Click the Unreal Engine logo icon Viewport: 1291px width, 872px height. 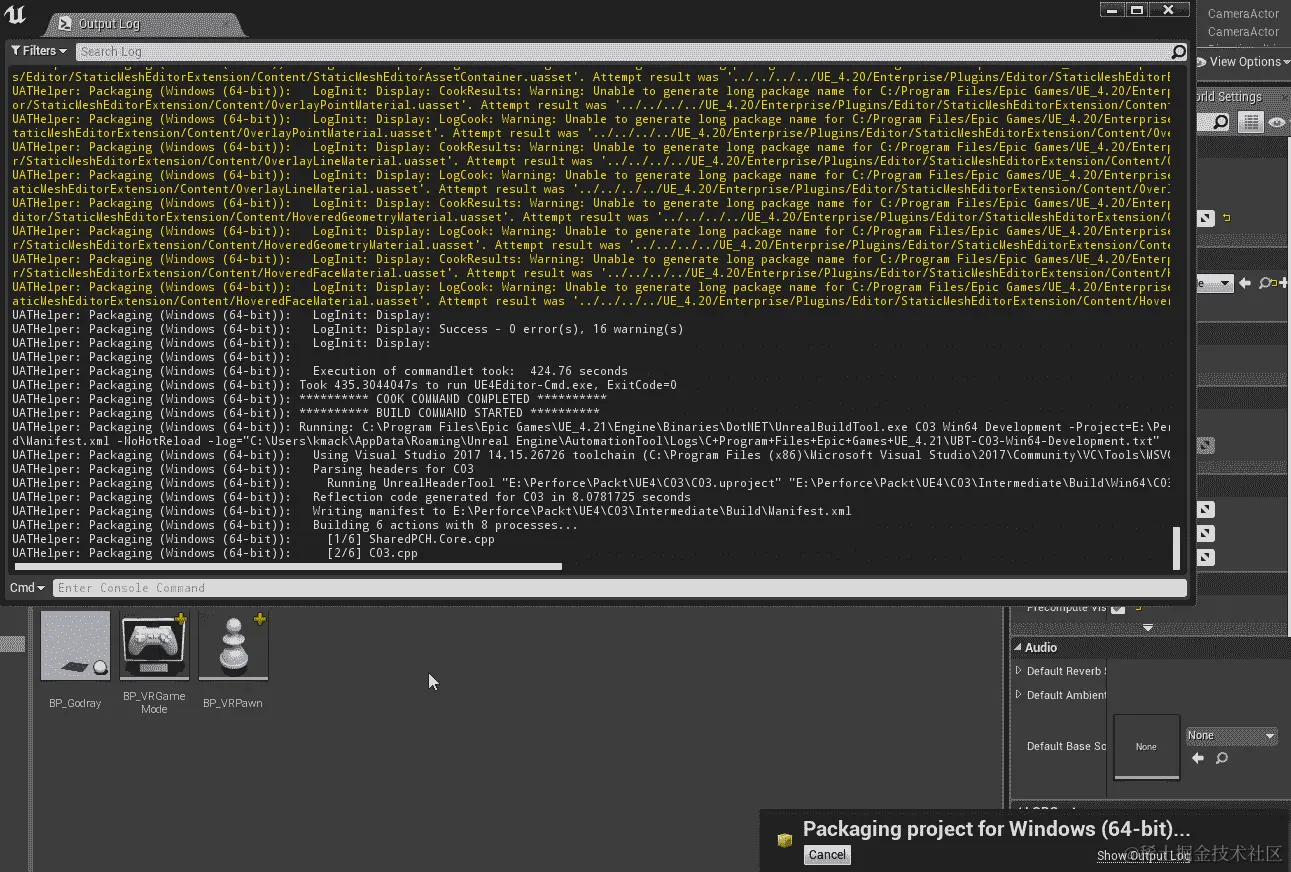tap(16, 15)
